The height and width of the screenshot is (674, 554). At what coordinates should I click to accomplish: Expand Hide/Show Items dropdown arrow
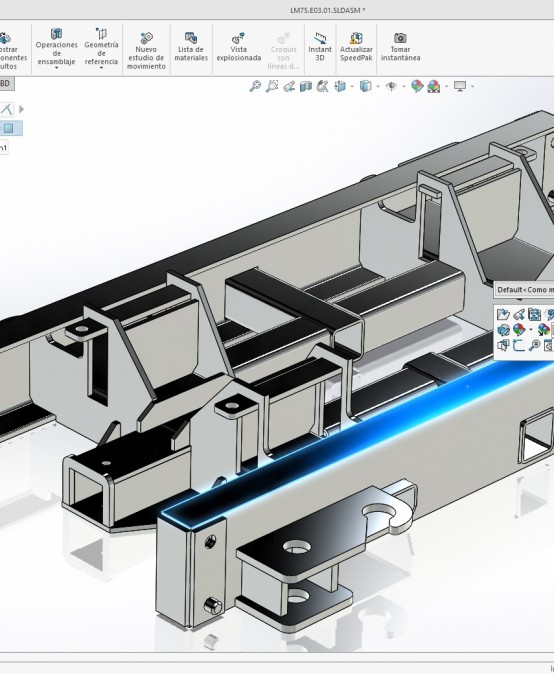[x=404, y=87]
